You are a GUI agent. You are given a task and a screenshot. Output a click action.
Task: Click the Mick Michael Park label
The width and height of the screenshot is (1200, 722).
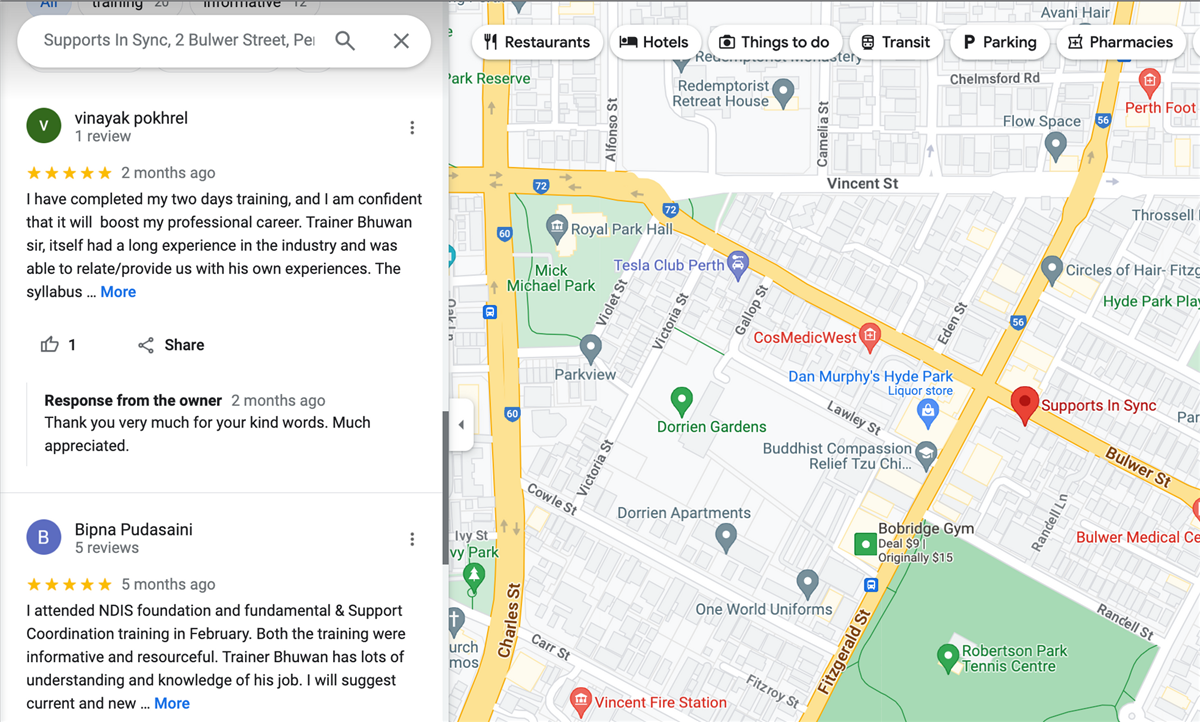(550, 278)
